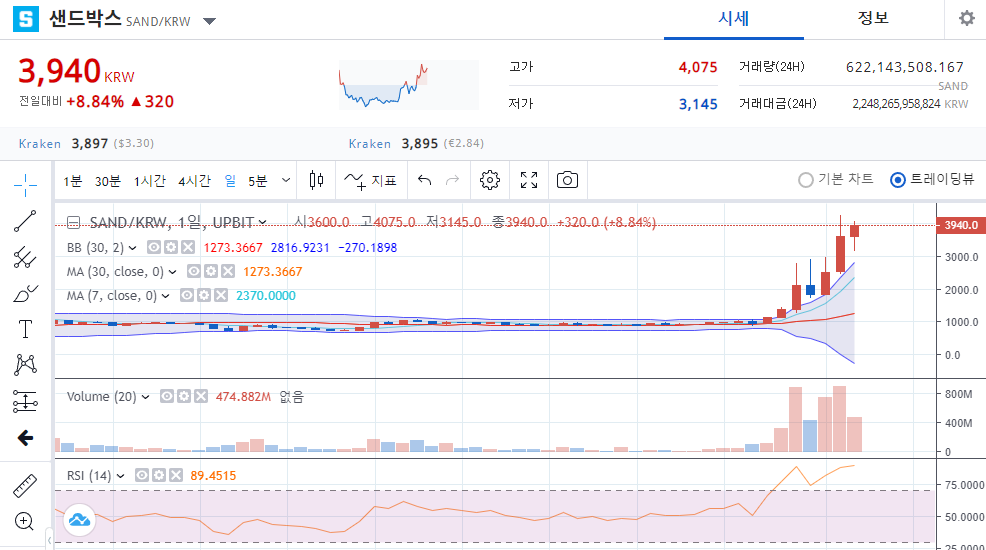
Task: Select the text annotation tool
Action: [25, 329]
